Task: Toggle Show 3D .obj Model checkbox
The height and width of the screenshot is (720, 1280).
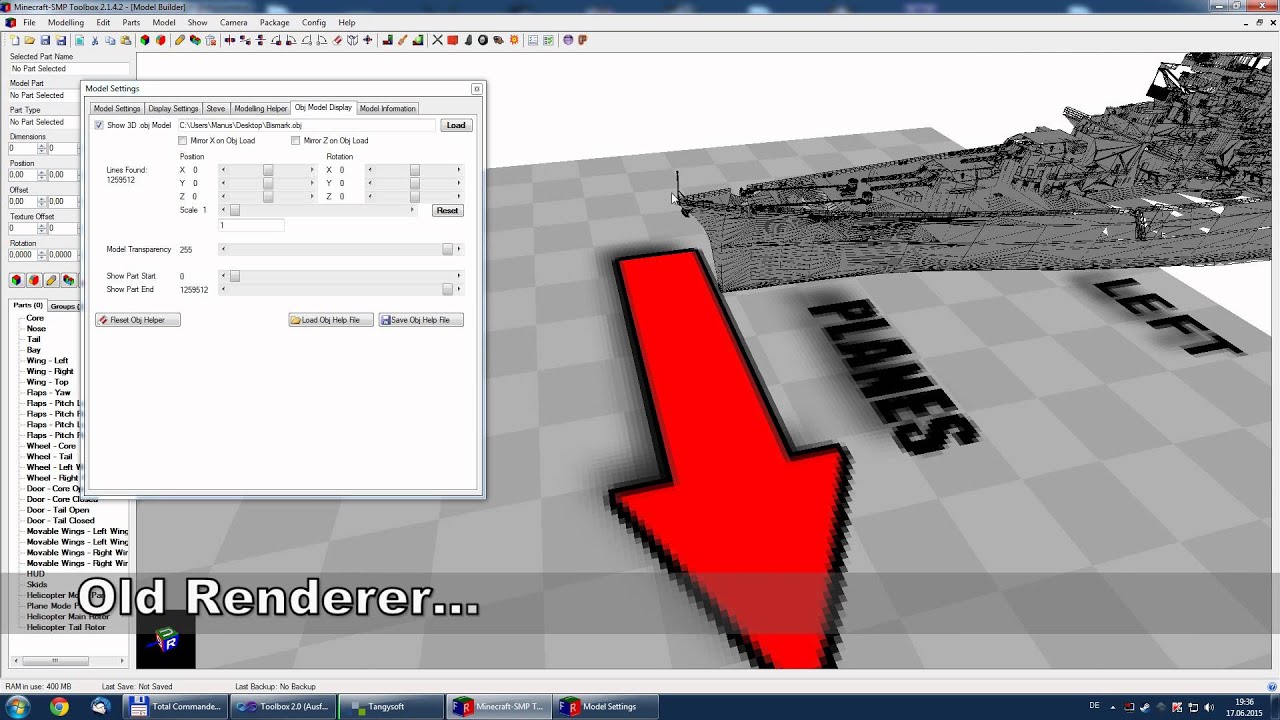Action: (99, 125)
